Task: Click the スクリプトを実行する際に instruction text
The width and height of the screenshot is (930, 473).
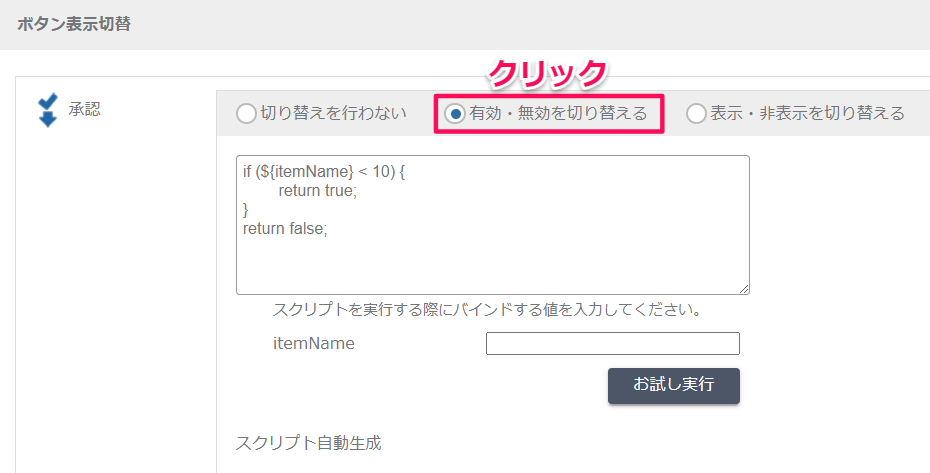Action: coord(488,309)
